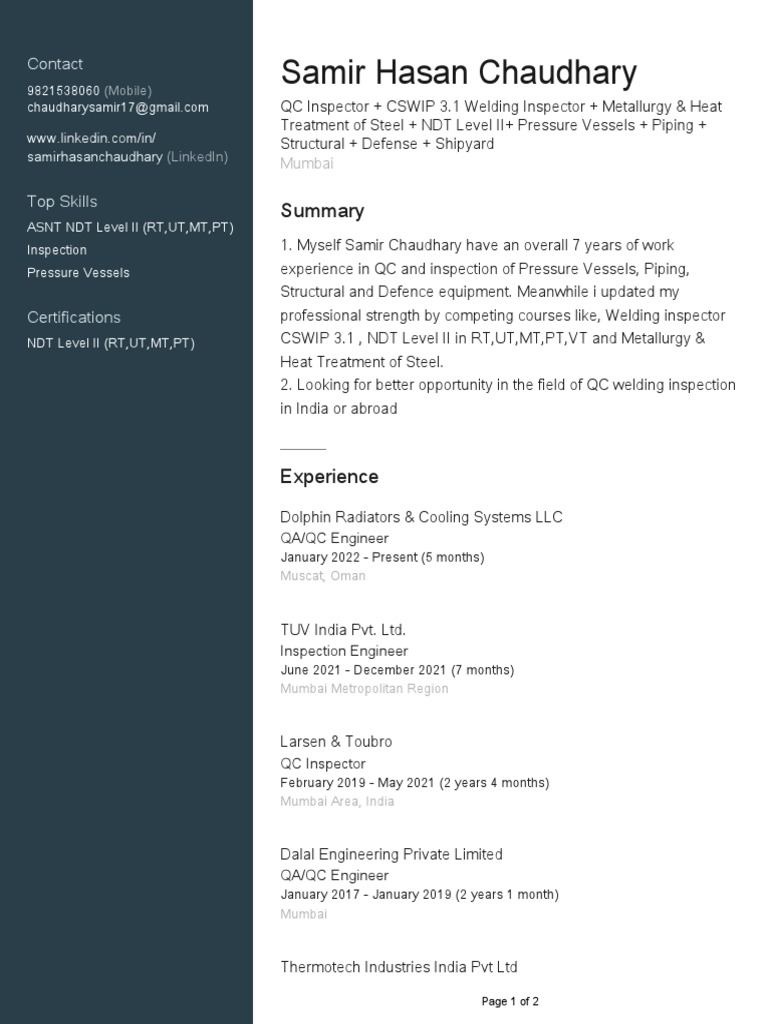Click the Summary section heading
Image resolution: width=768 pixels, height=1024 pixels.
tap(322, 211)
